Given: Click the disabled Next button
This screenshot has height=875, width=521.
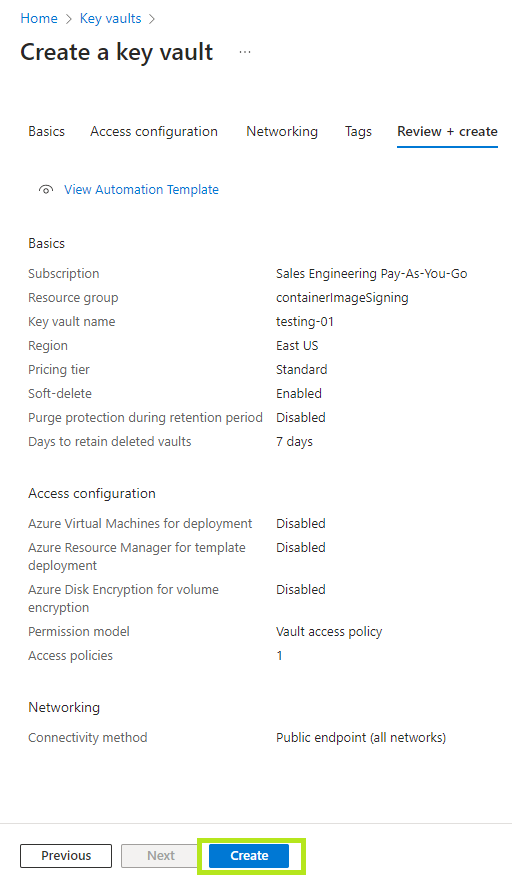Looking at the screenshot, I should point(161,855).
